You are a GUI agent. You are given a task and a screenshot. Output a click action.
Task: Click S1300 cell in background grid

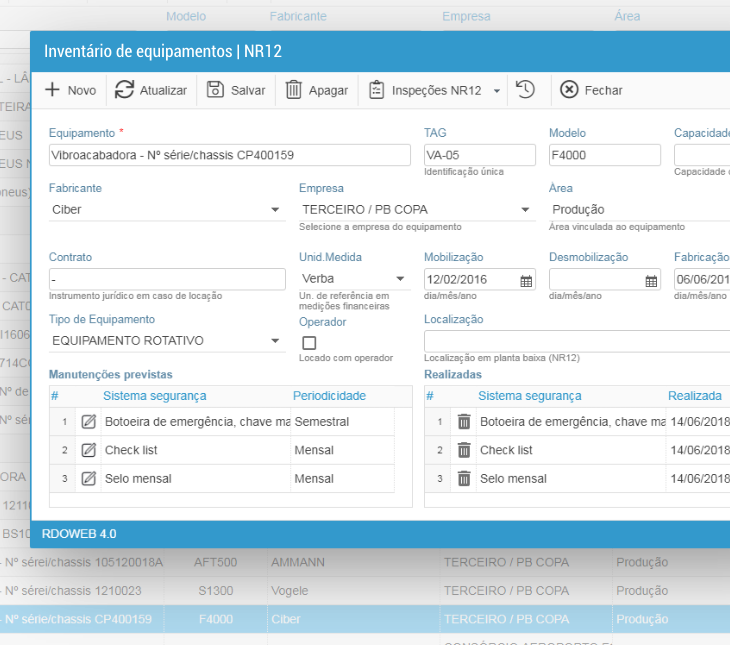216,591
